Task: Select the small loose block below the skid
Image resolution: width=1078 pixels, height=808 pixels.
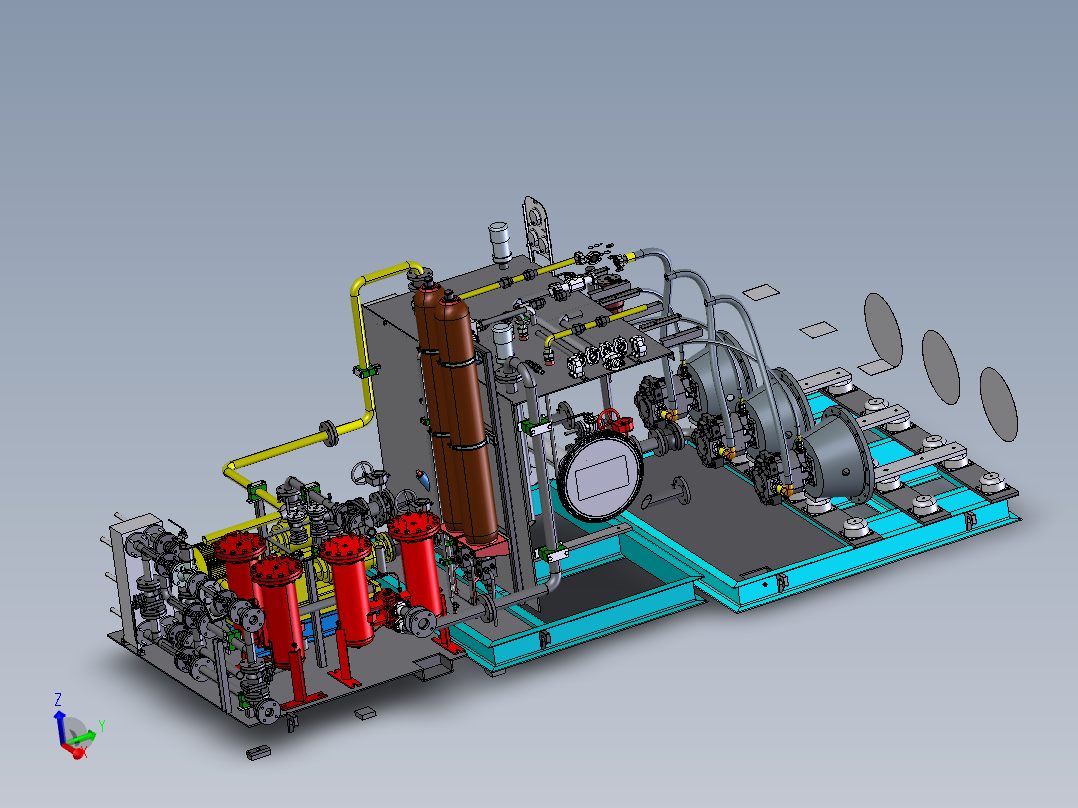Action: [258, 753]
